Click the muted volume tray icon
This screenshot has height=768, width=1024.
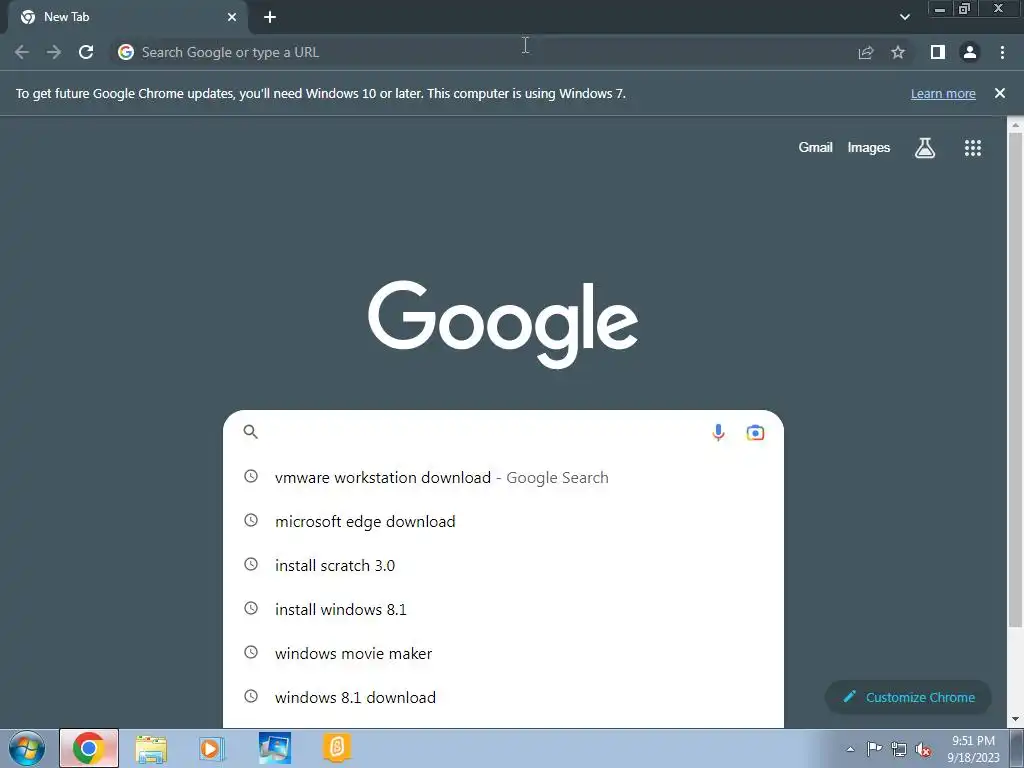pyautogui.click(x=923, y=750)
